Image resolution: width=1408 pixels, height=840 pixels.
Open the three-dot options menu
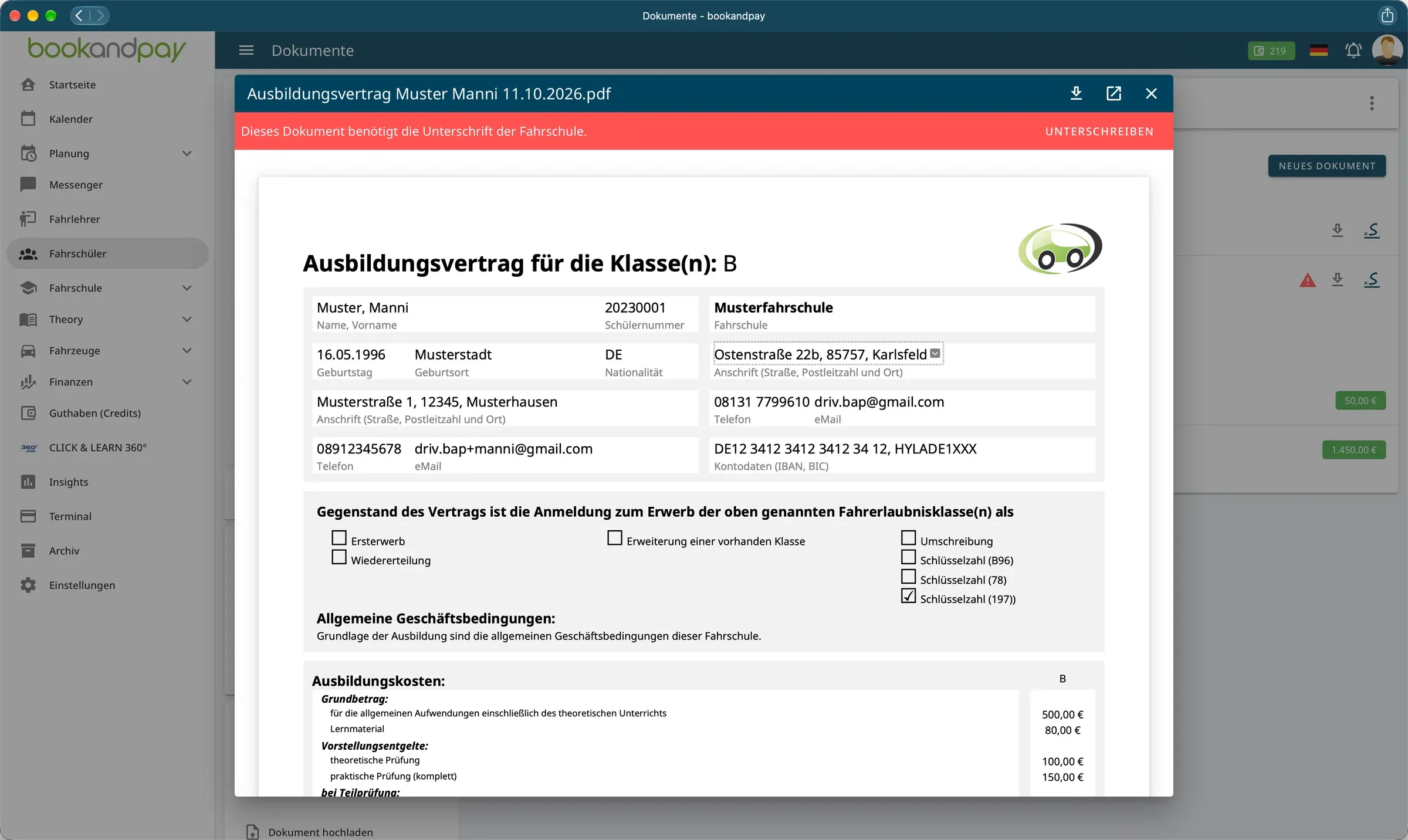1372,103
